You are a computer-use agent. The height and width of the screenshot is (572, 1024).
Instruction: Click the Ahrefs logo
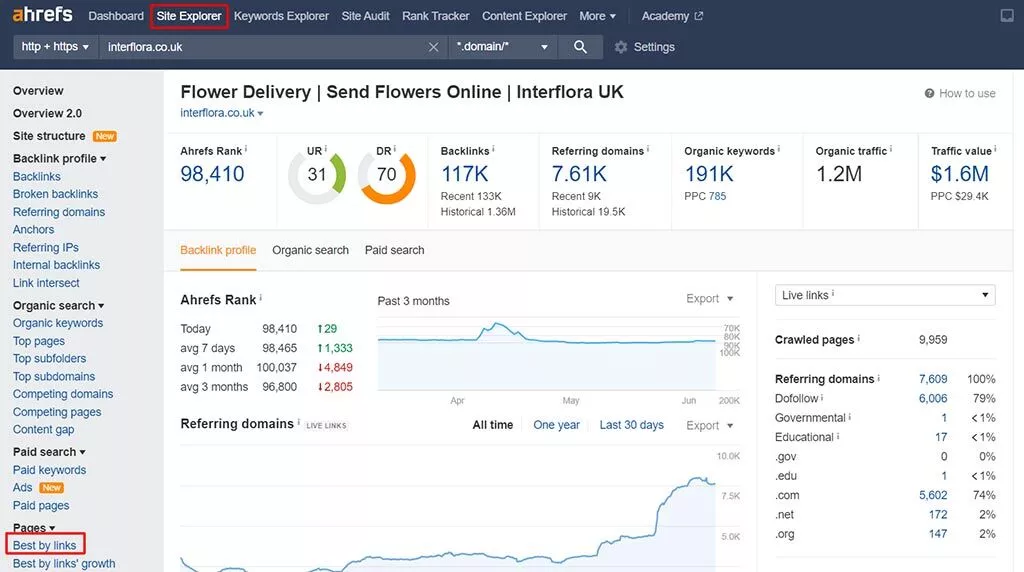44,16
